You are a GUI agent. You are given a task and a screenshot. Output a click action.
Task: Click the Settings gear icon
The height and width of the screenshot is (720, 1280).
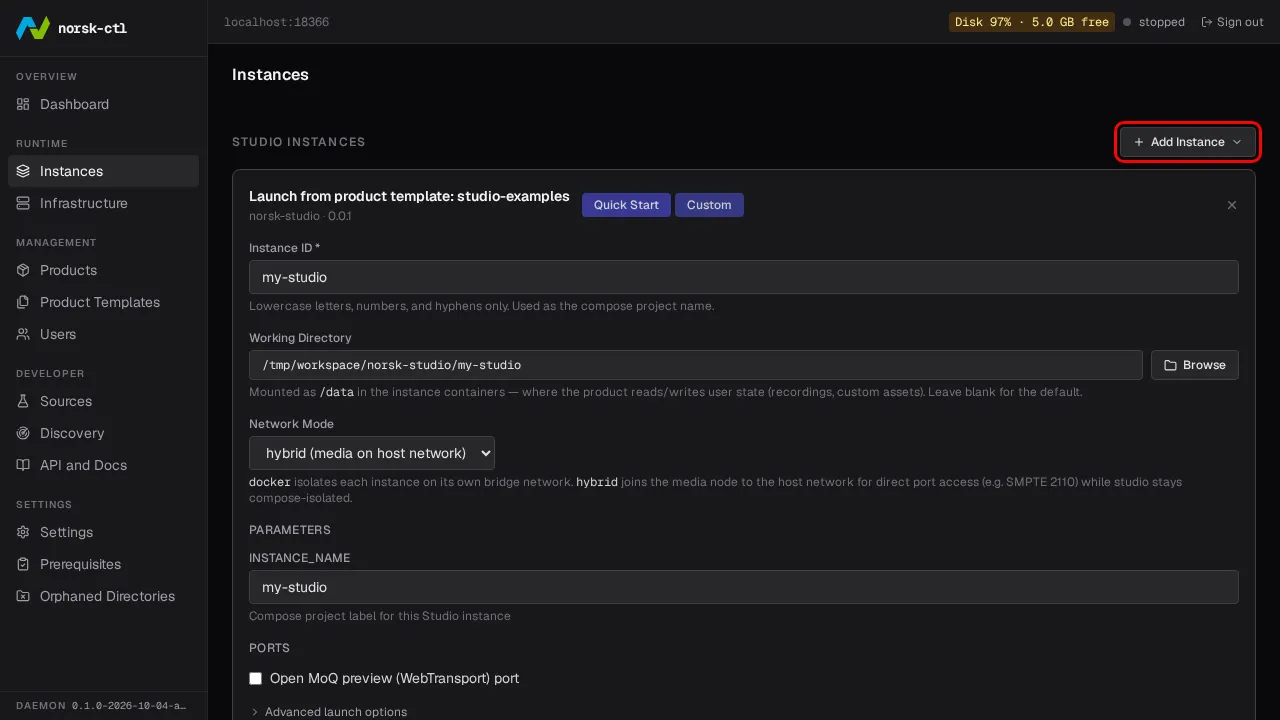pos(23,532)
